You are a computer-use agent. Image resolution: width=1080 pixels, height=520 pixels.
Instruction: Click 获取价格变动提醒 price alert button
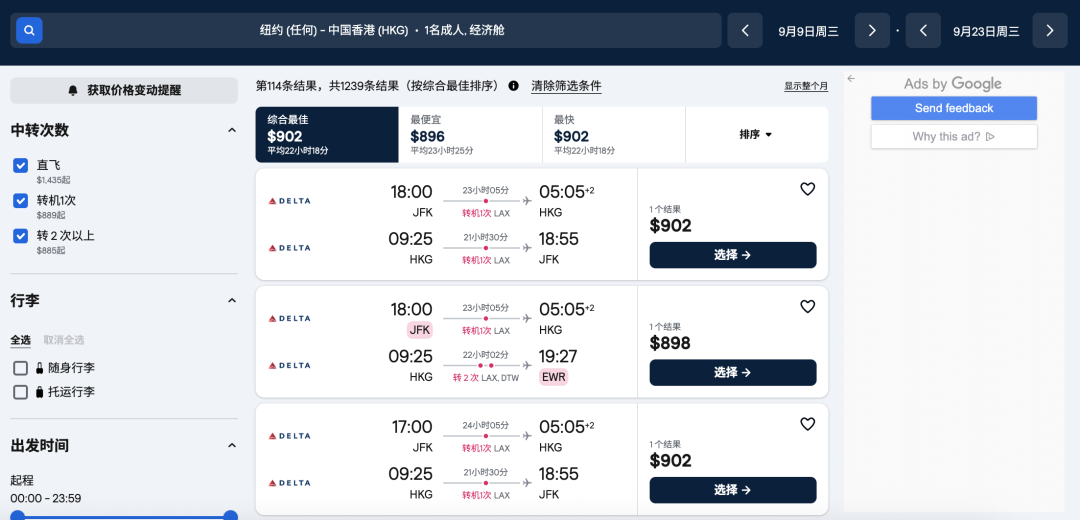tap(124, 90)
